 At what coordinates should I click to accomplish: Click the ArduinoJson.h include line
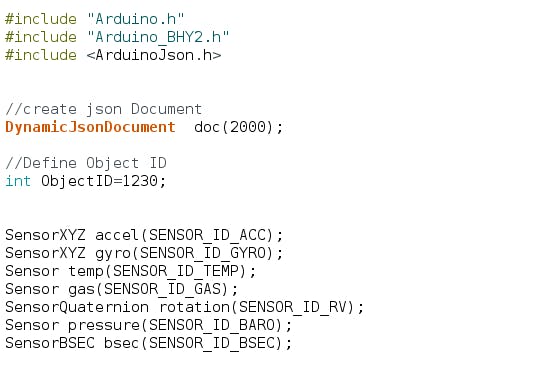pyautogui.click(x=113, y=55)
